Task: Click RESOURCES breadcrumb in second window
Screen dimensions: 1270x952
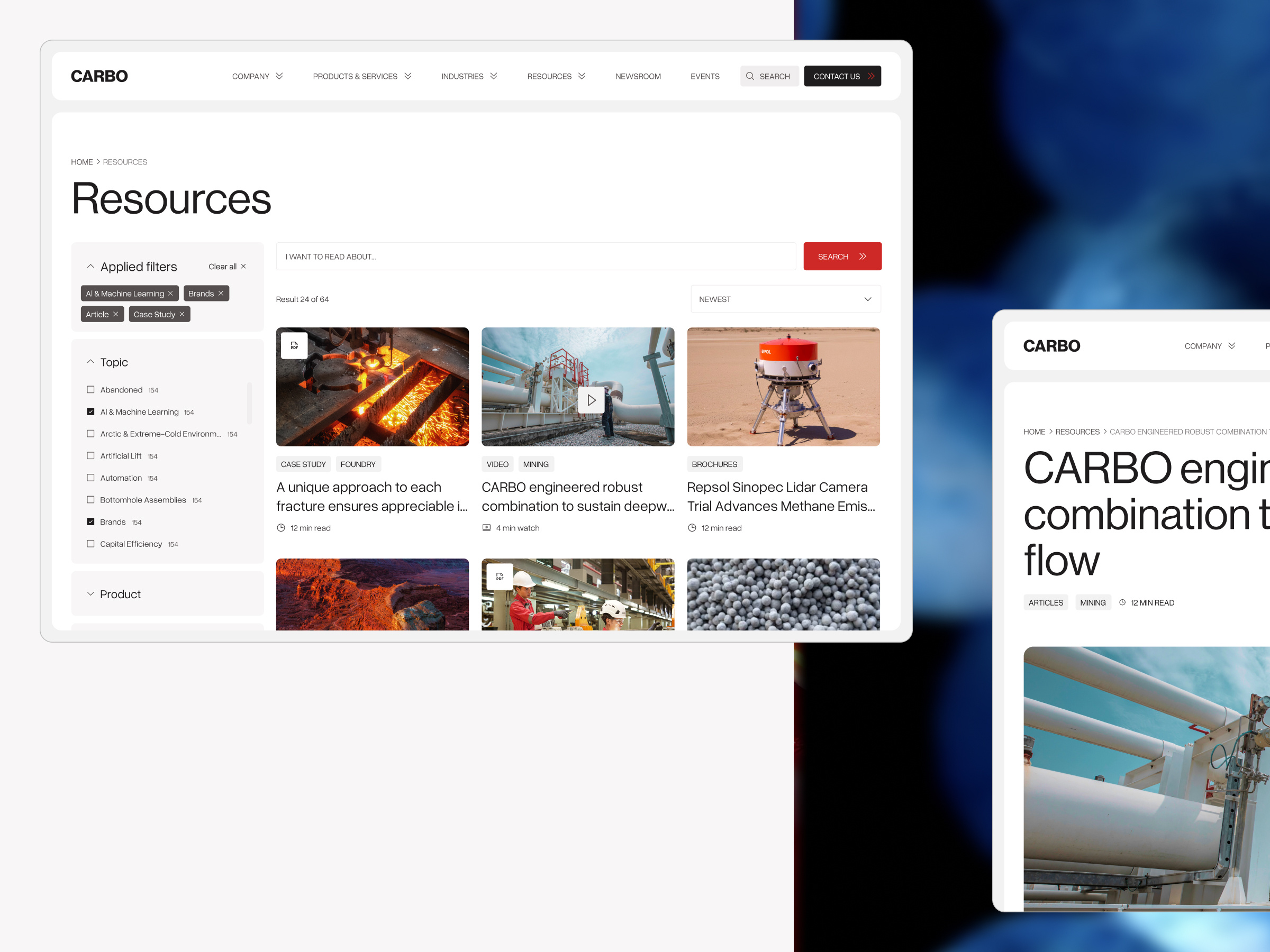Action: (1077, 432)
